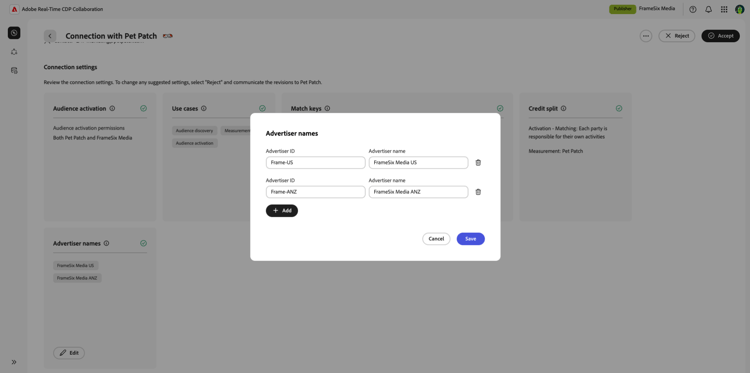
Task: Click the Publisher badge in header
Action: 622,9
